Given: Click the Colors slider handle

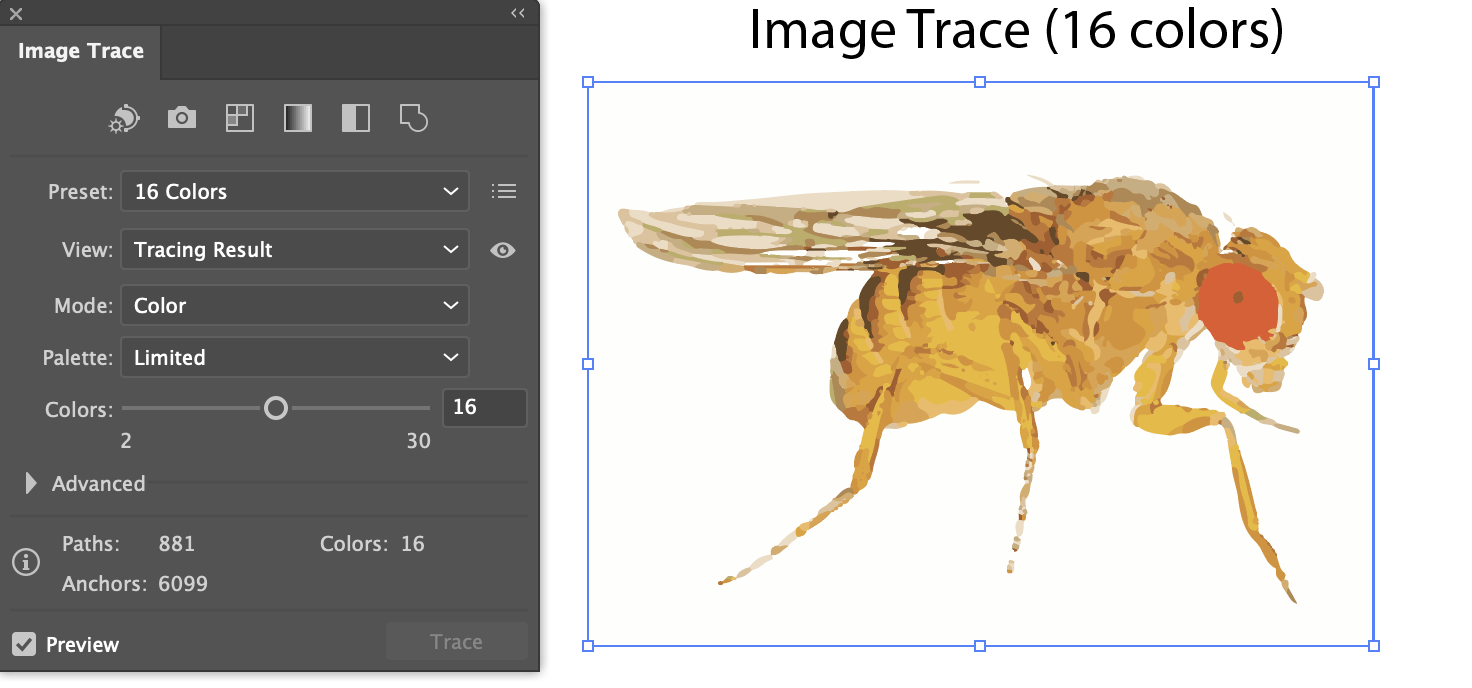Looking at the screenshot, I should [x=276, y=408].
